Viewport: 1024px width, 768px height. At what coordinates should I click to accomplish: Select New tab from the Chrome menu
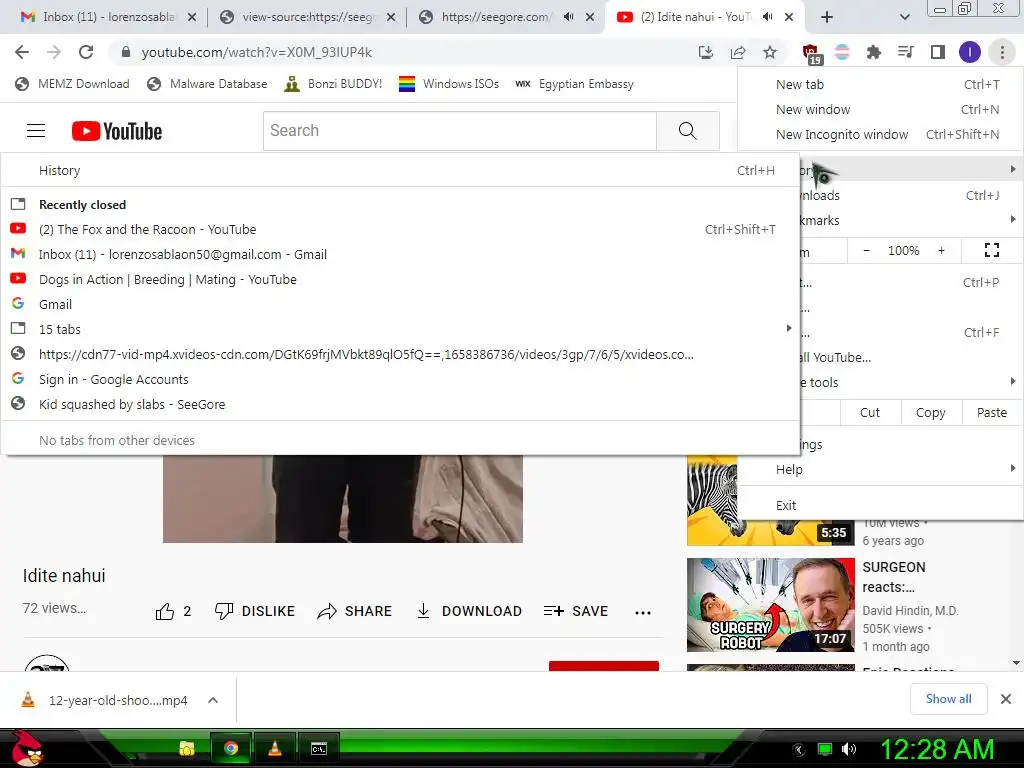(x=880, y=84)
